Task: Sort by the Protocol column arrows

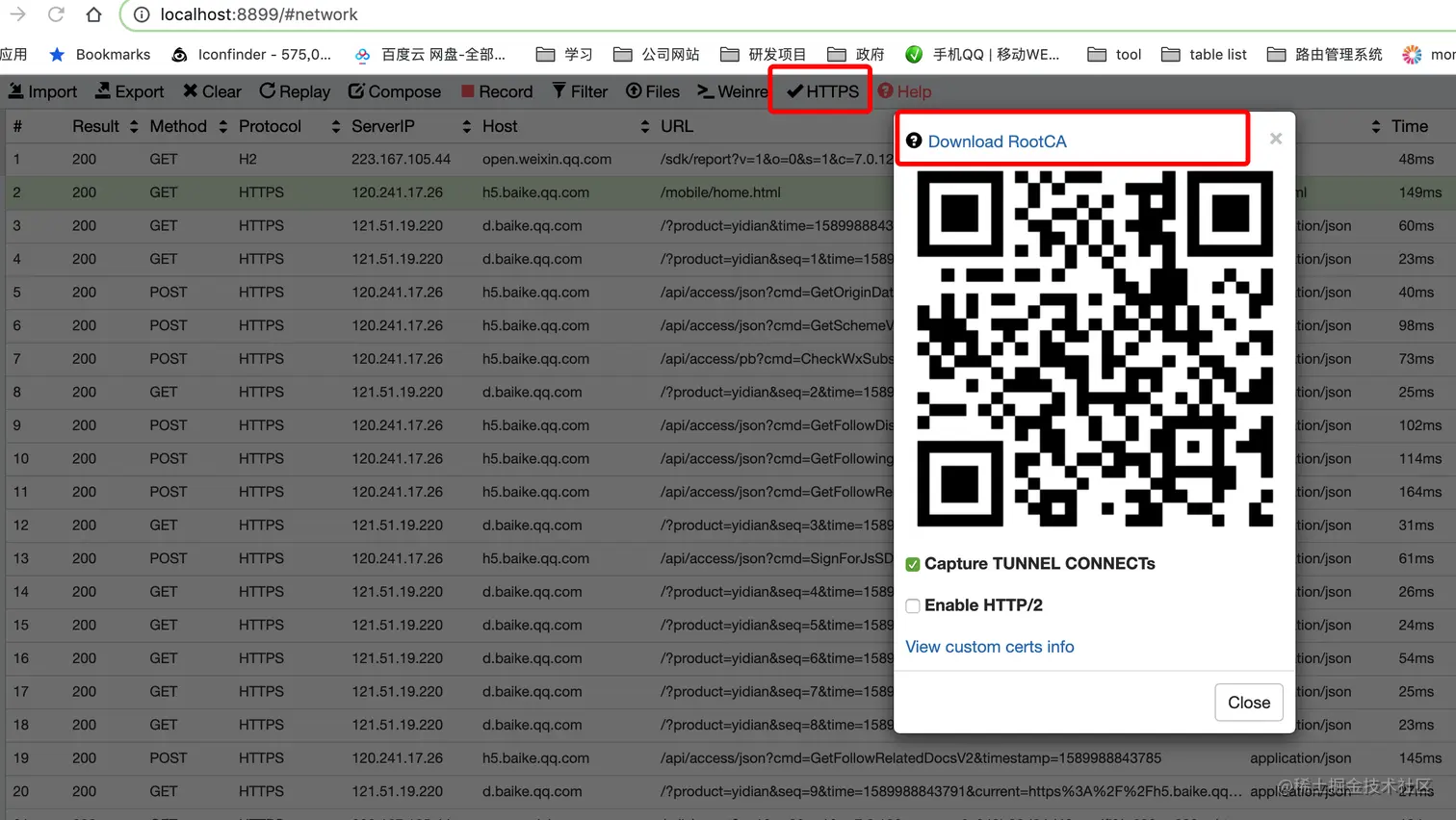Action: coord(335,126)
